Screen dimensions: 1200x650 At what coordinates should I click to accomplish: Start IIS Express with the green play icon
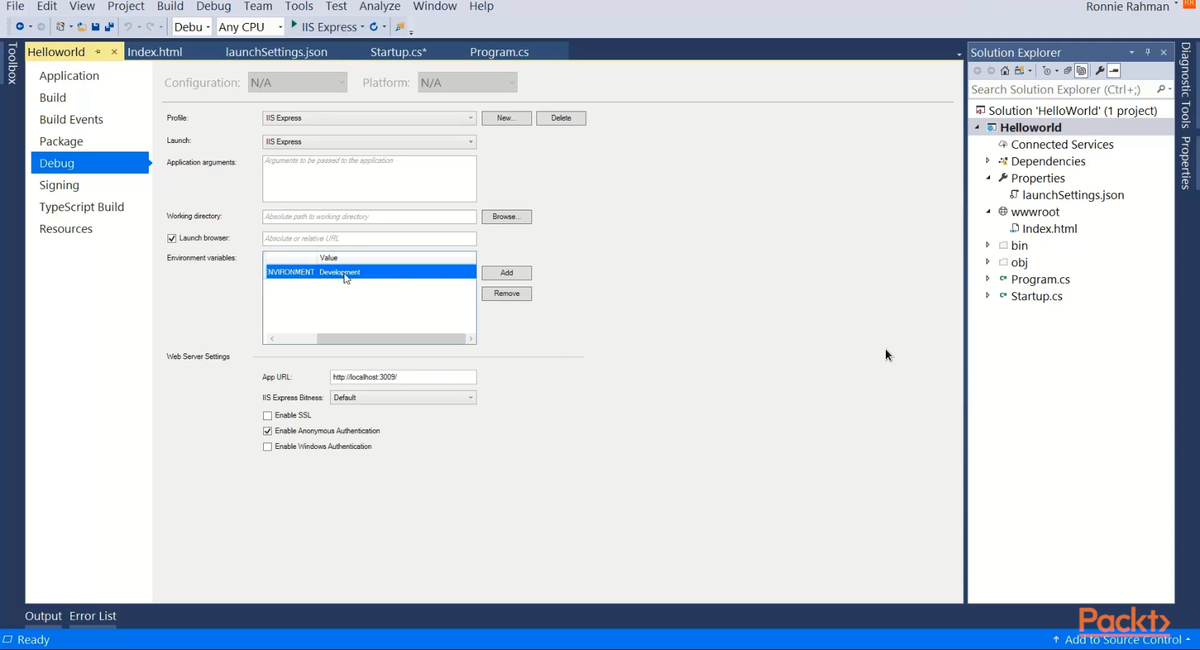(x=294, y=26)
